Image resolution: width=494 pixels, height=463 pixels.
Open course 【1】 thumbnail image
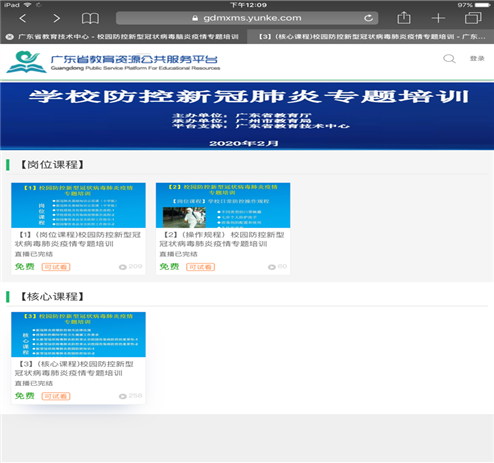(78, 205)
